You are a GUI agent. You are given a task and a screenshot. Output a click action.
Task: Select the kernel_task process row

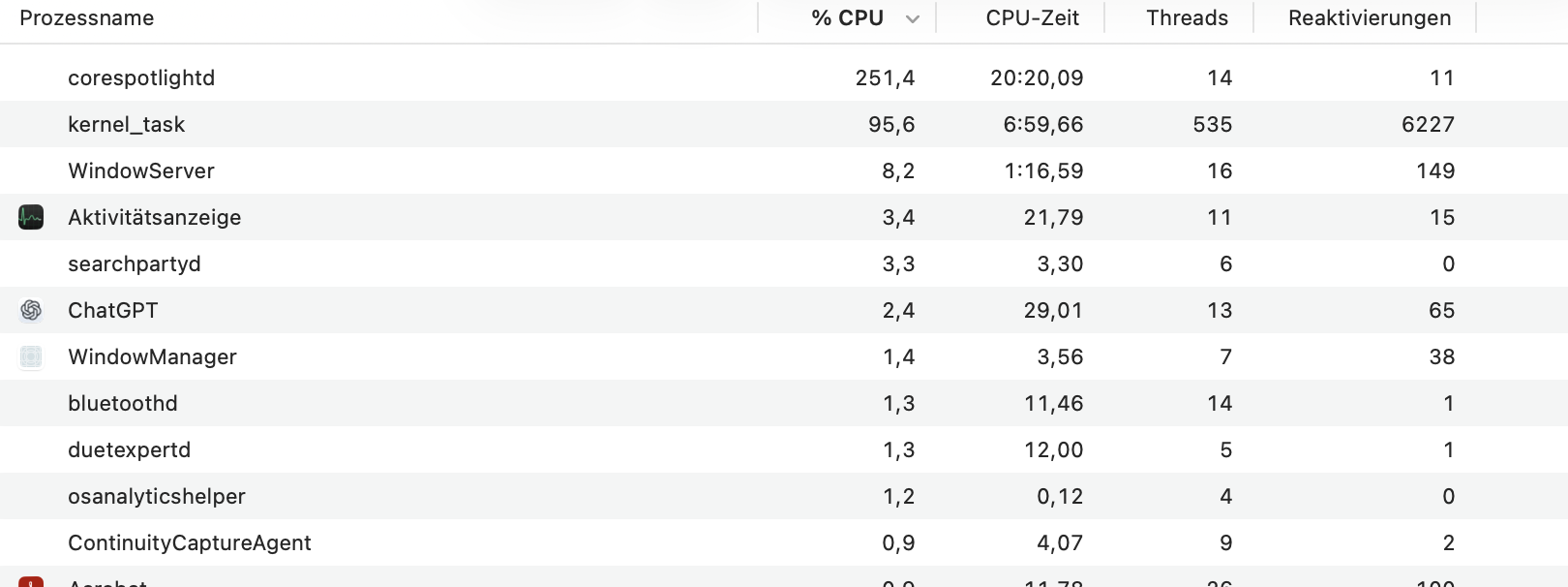(x=126, y=124)
